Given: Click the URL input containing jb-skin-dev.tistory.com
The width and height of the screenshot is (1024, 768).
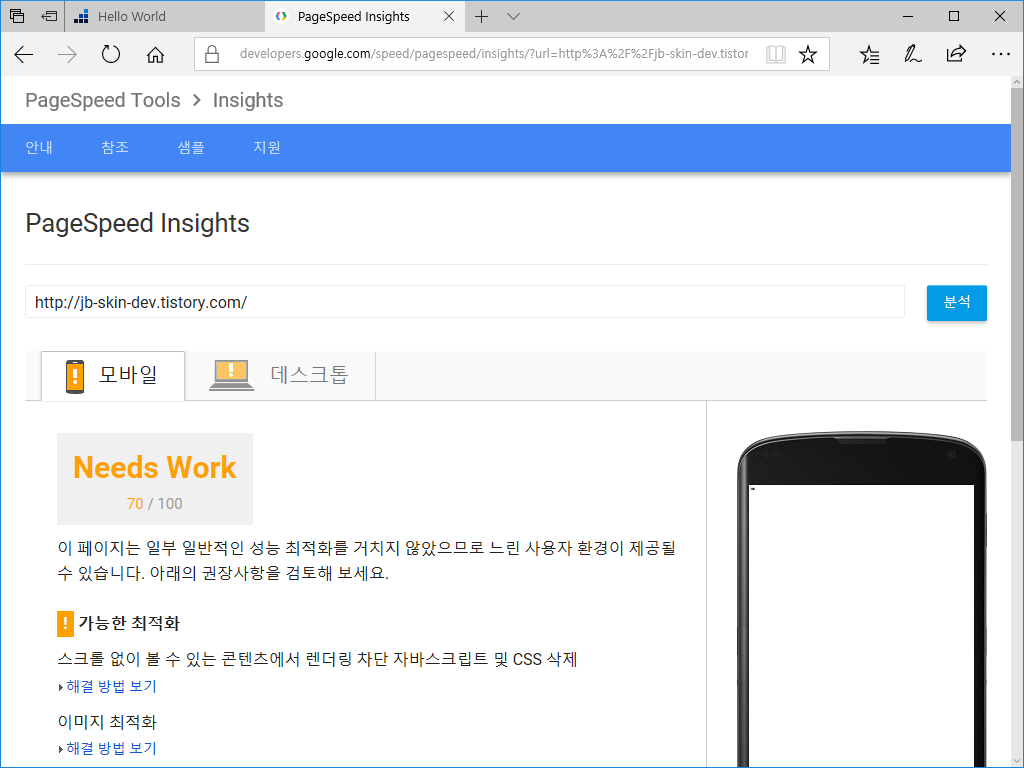Looking at the screenshot, I should [x=465, y=302].
